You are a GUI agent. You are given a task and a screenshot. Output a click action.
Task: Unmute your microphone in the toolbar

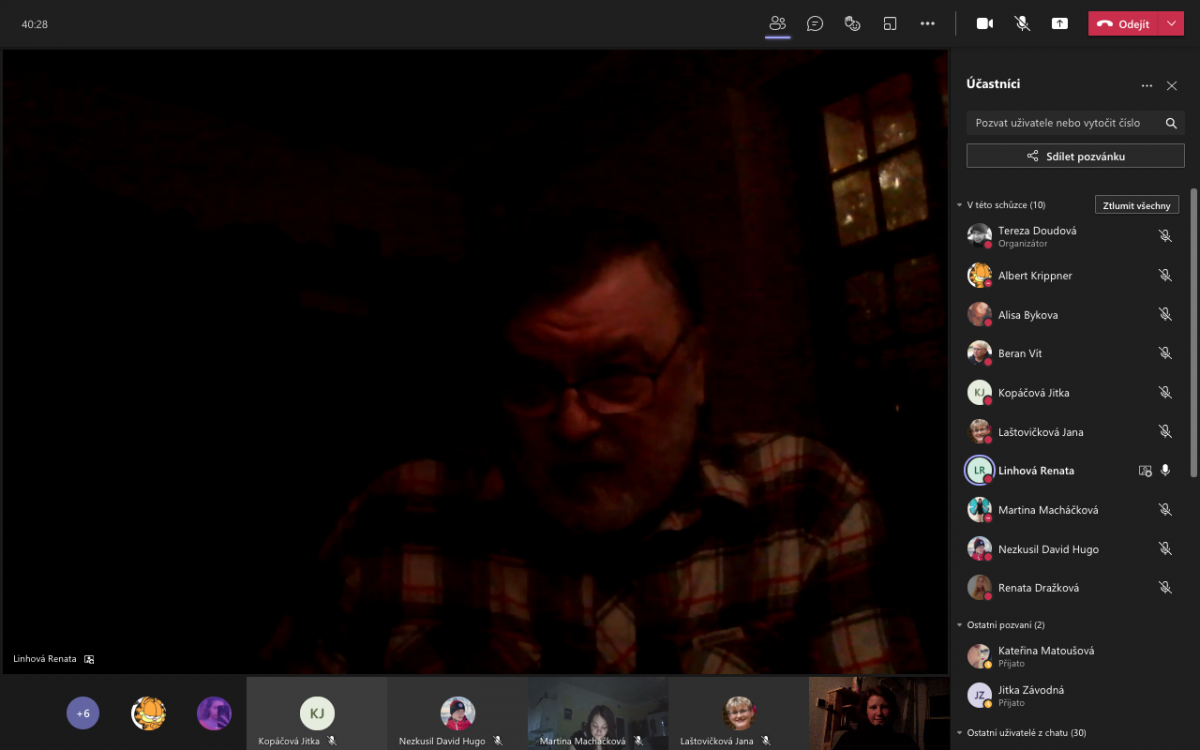pos(1022,23)
